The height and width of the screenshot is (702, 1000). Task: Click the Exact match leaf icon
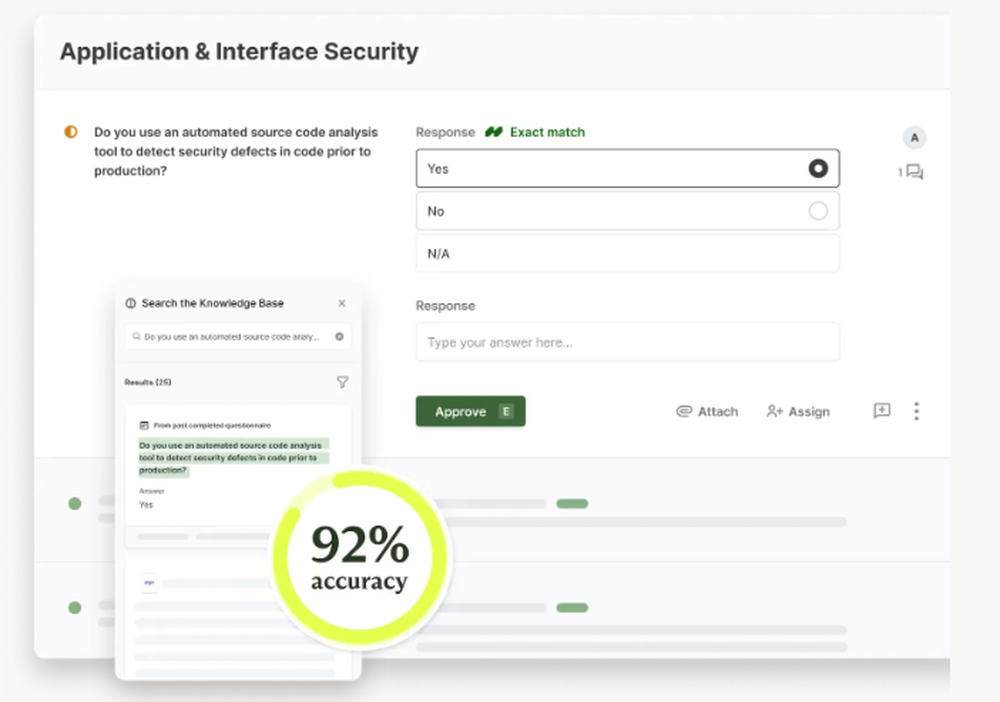coord(494,132)
